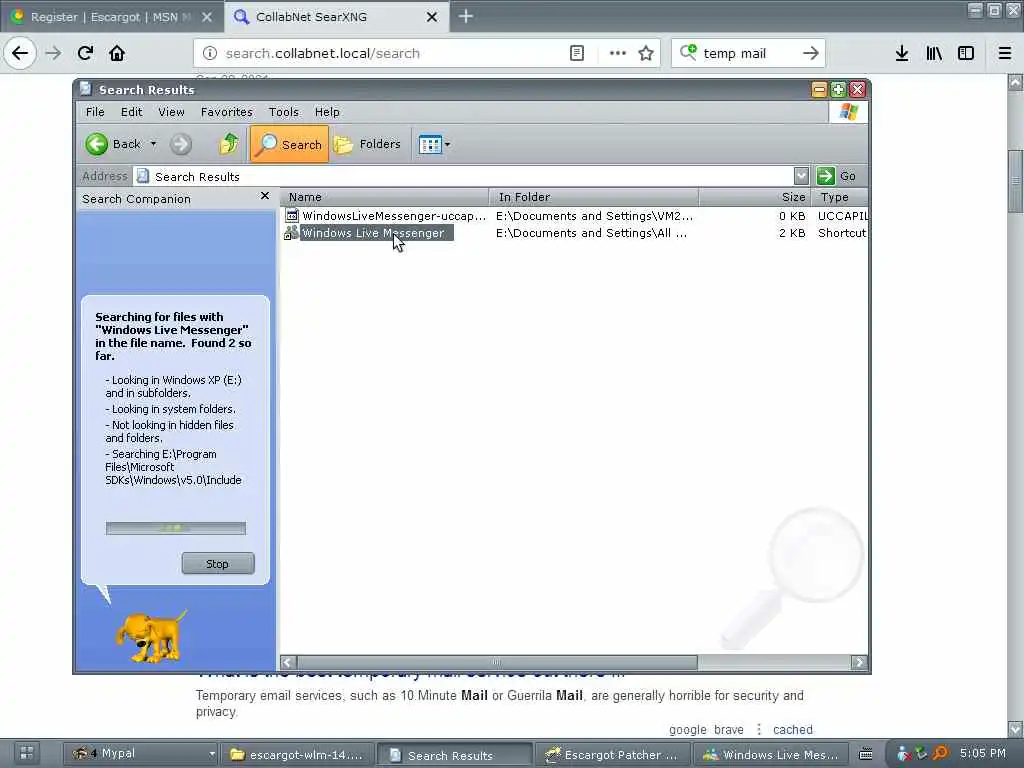Click the browser back button

tap(20, 53)
